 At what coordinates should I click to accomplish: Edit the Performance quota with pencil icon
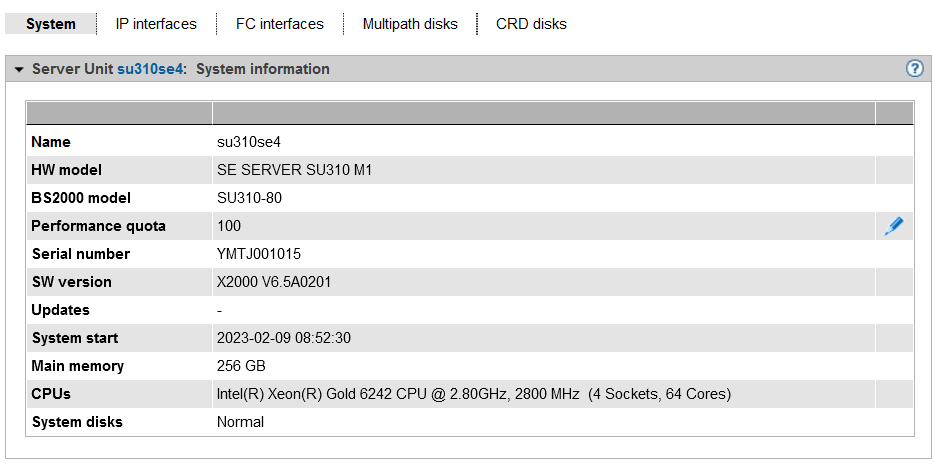[894, 226]
